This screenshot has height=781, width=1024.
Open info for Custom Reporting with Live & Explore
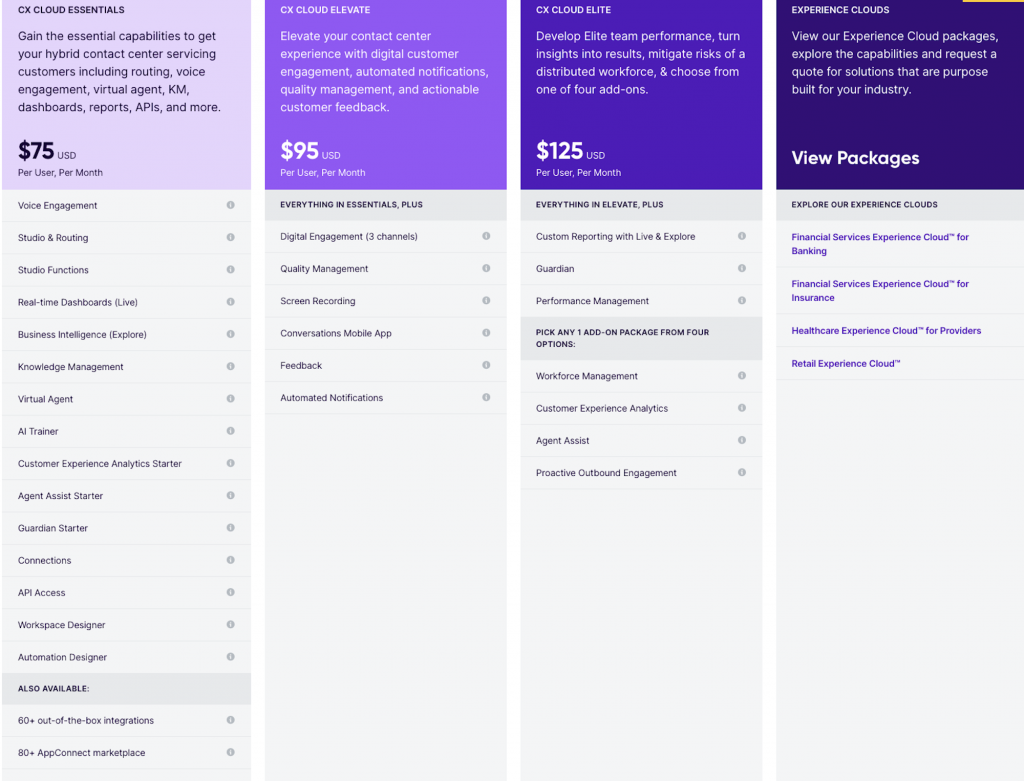click(742, 236)
